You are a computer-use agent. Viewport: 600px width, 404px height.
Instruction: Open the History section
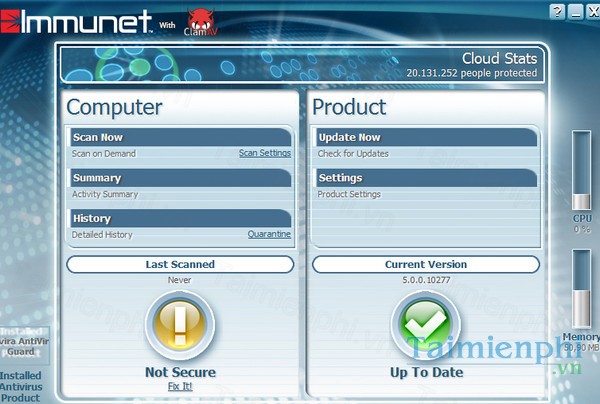pos(181,218)
